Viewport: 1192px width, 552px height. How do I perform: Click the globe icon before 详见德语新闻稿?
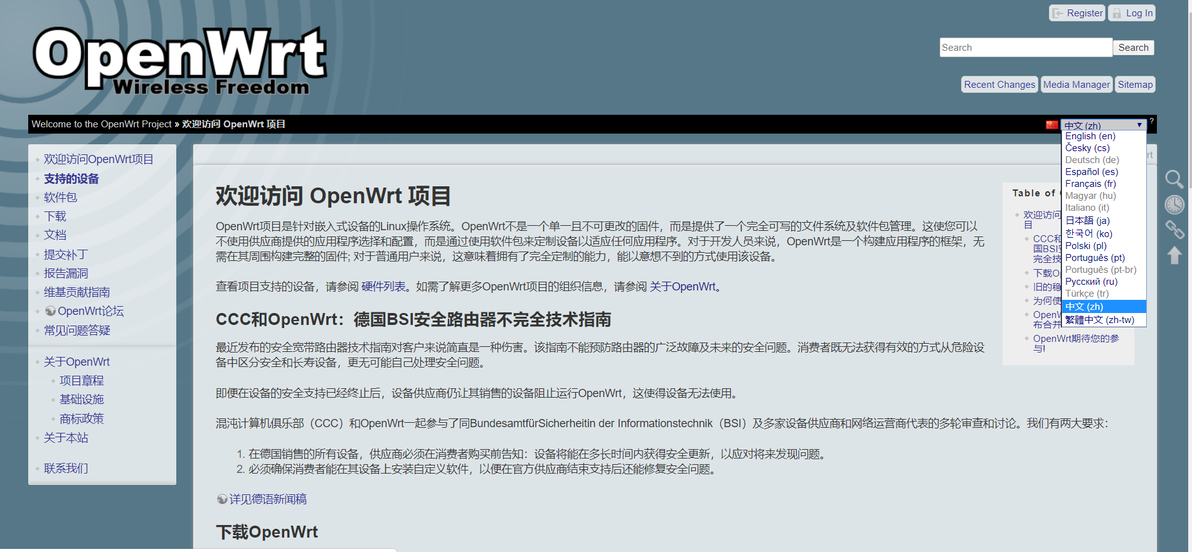click(x=222, y=500)
